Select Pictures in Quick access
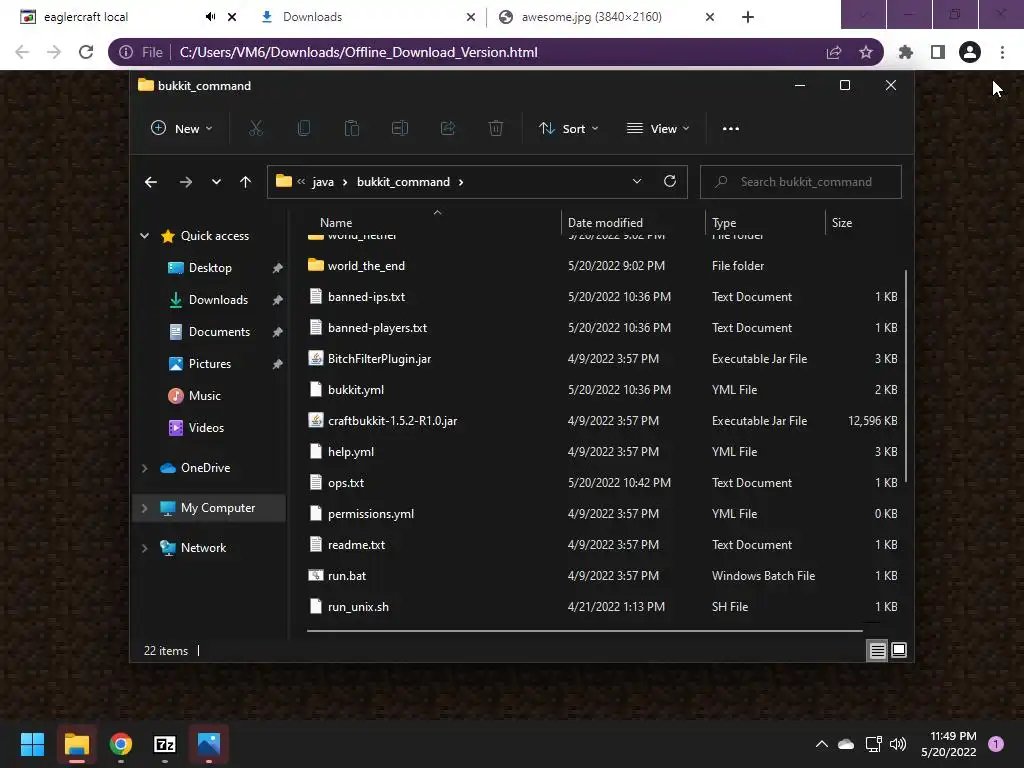 [x=210, y=364]
